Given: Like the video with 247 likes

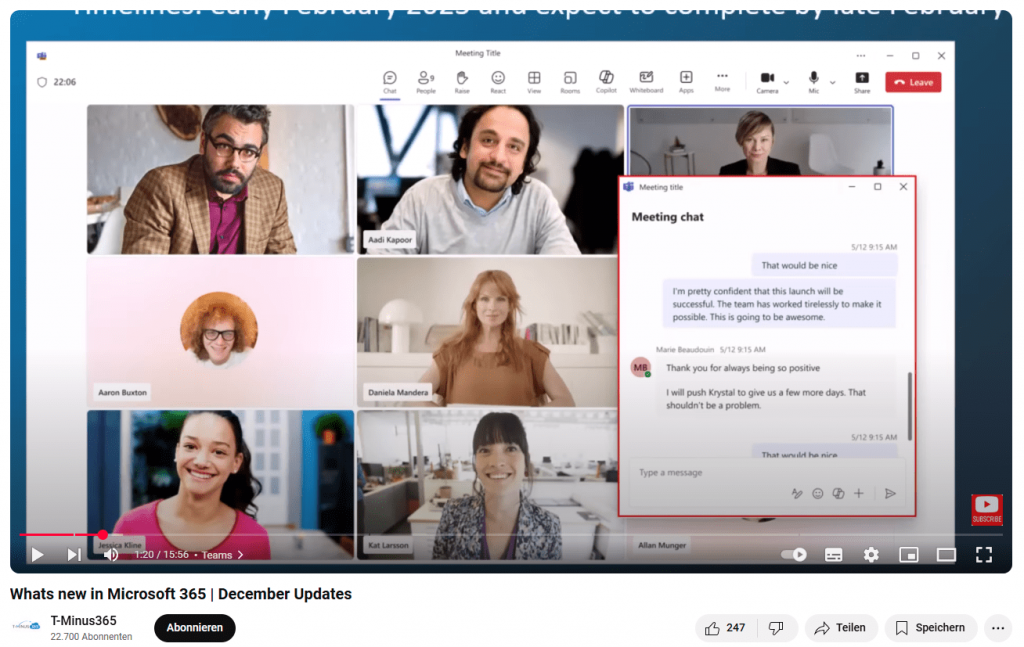Looking at the screenshot, I should [726, 628].
